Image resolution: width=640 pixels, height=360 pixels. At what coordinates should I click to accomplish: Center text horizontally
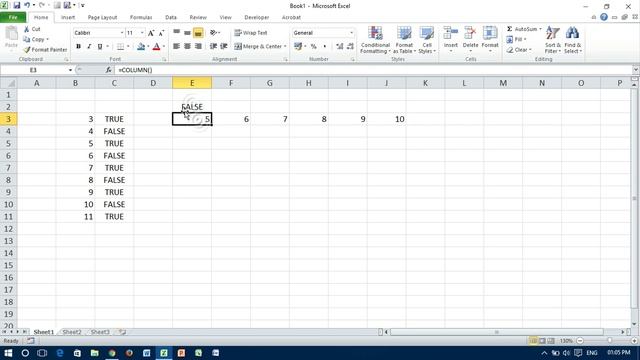[x=187, y=47]
